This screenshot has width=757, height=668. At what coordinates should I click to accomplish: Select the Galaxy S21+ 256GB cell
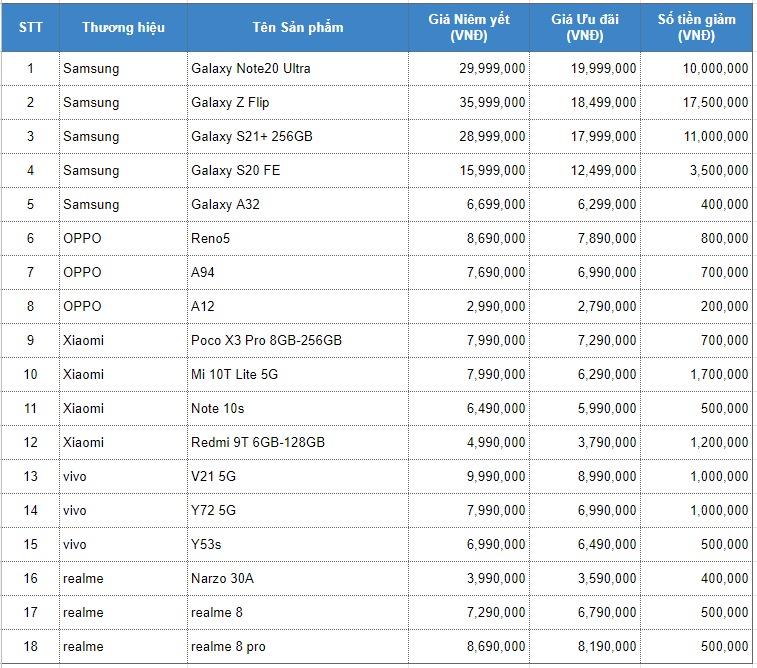coord(298,137)
